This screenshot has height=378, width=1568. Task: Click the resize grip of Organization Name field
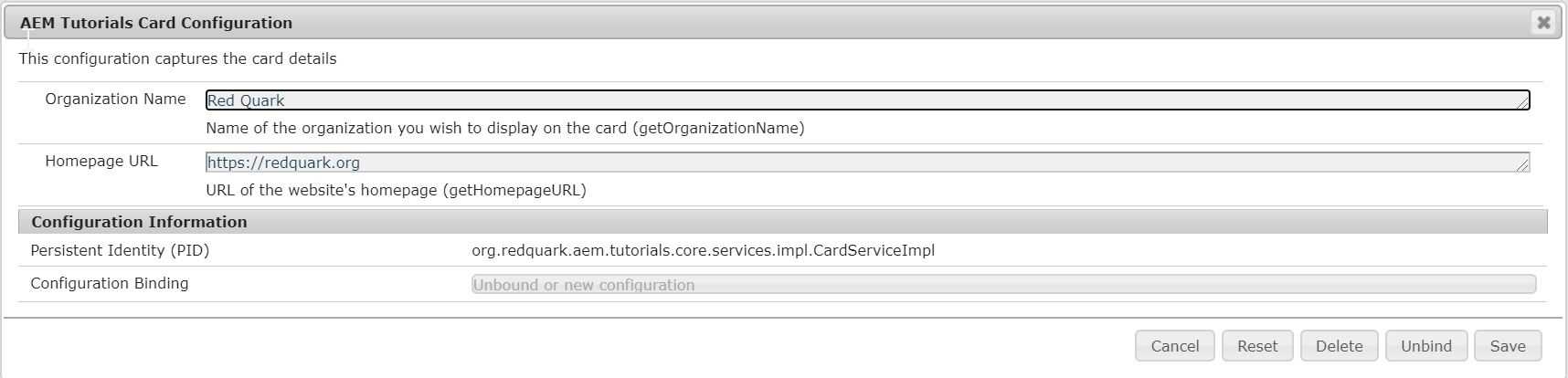[x=1522, y=103]
